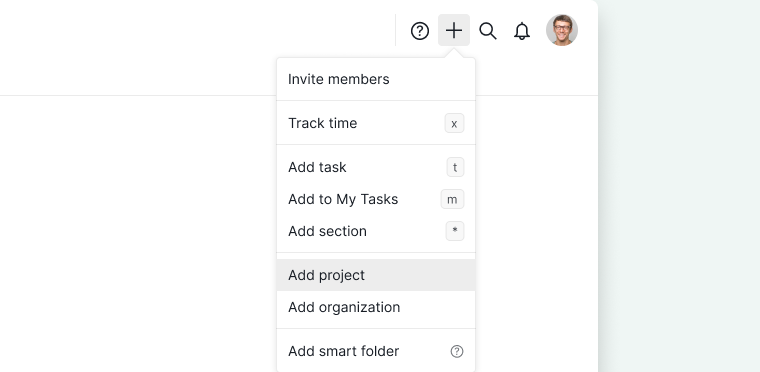The width and height of the screenshot is (760, 372).
Task: Select Add section menu item
Action: (376, 231)
